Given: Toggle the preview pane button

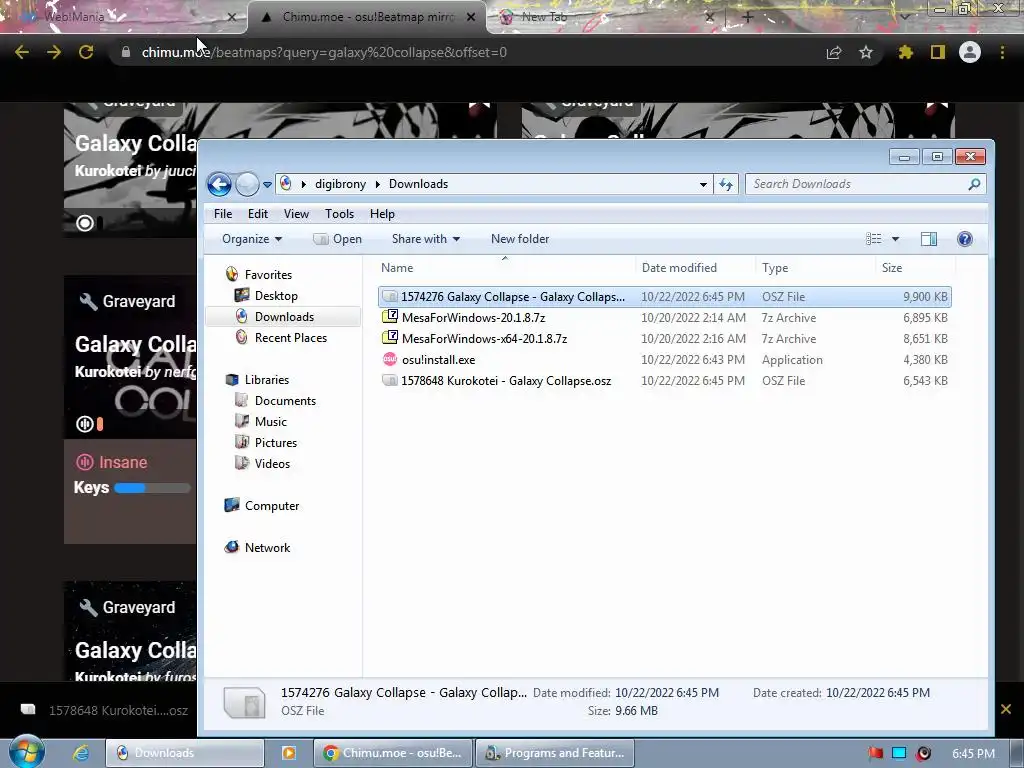Looking at the screenshot, I should (929, 239).
